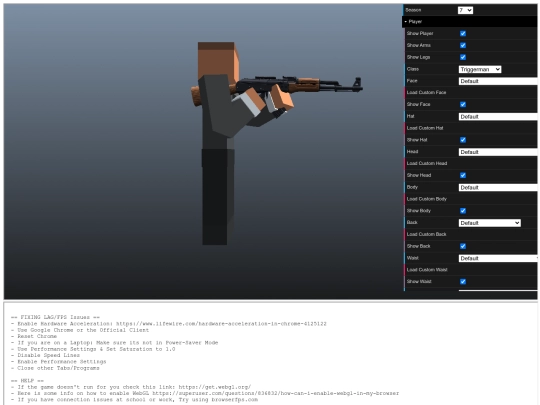Click the HELP heading in text box
The height and width of the screenshot is (405, 540).
pyautogui.click(x=27, y=381)
